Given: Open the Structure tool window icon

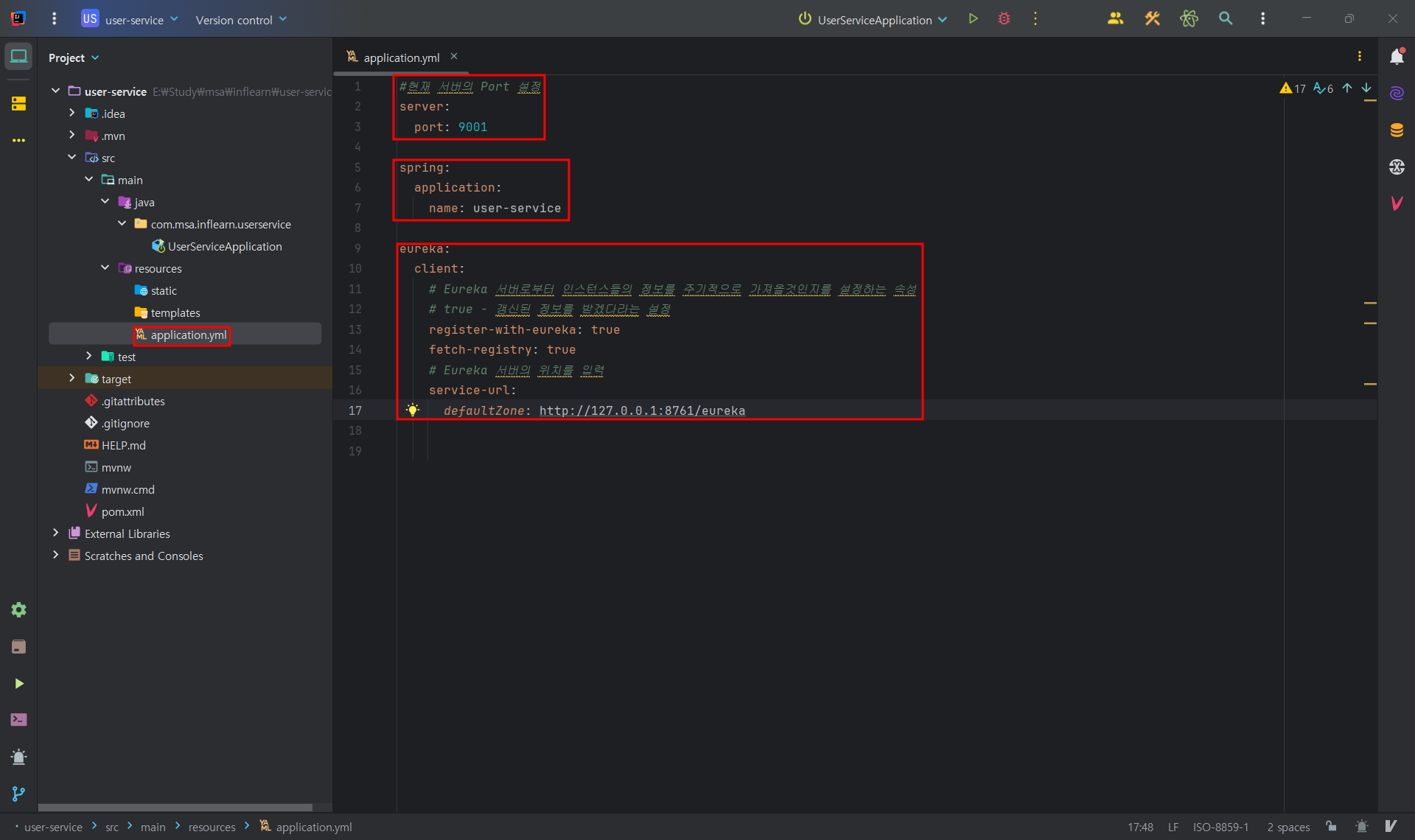Looking at the screenshot, I should point(18,104).
